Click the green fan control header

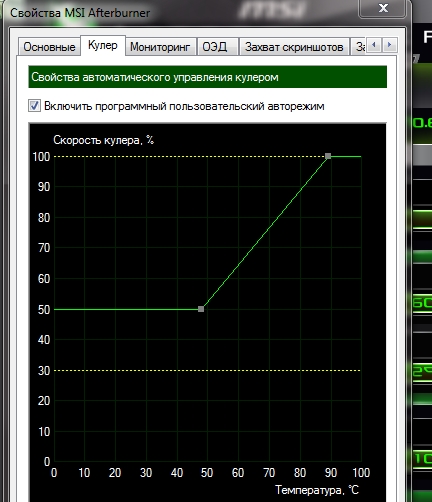[x=208, y=77]
